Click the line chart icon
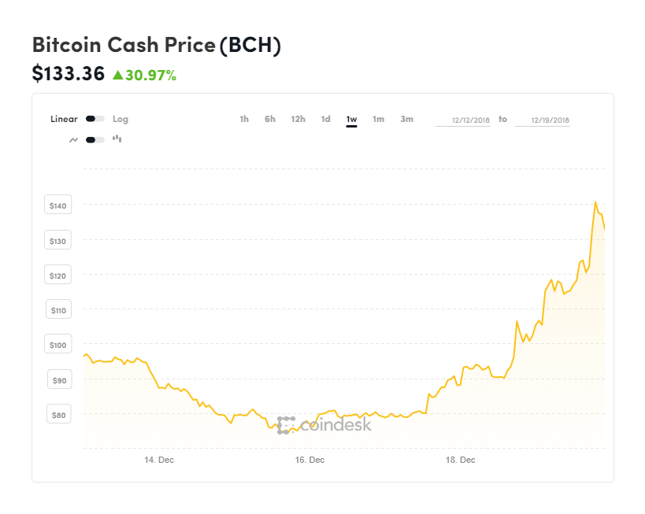The image size is (645, 514). click(x=74, y=140)
